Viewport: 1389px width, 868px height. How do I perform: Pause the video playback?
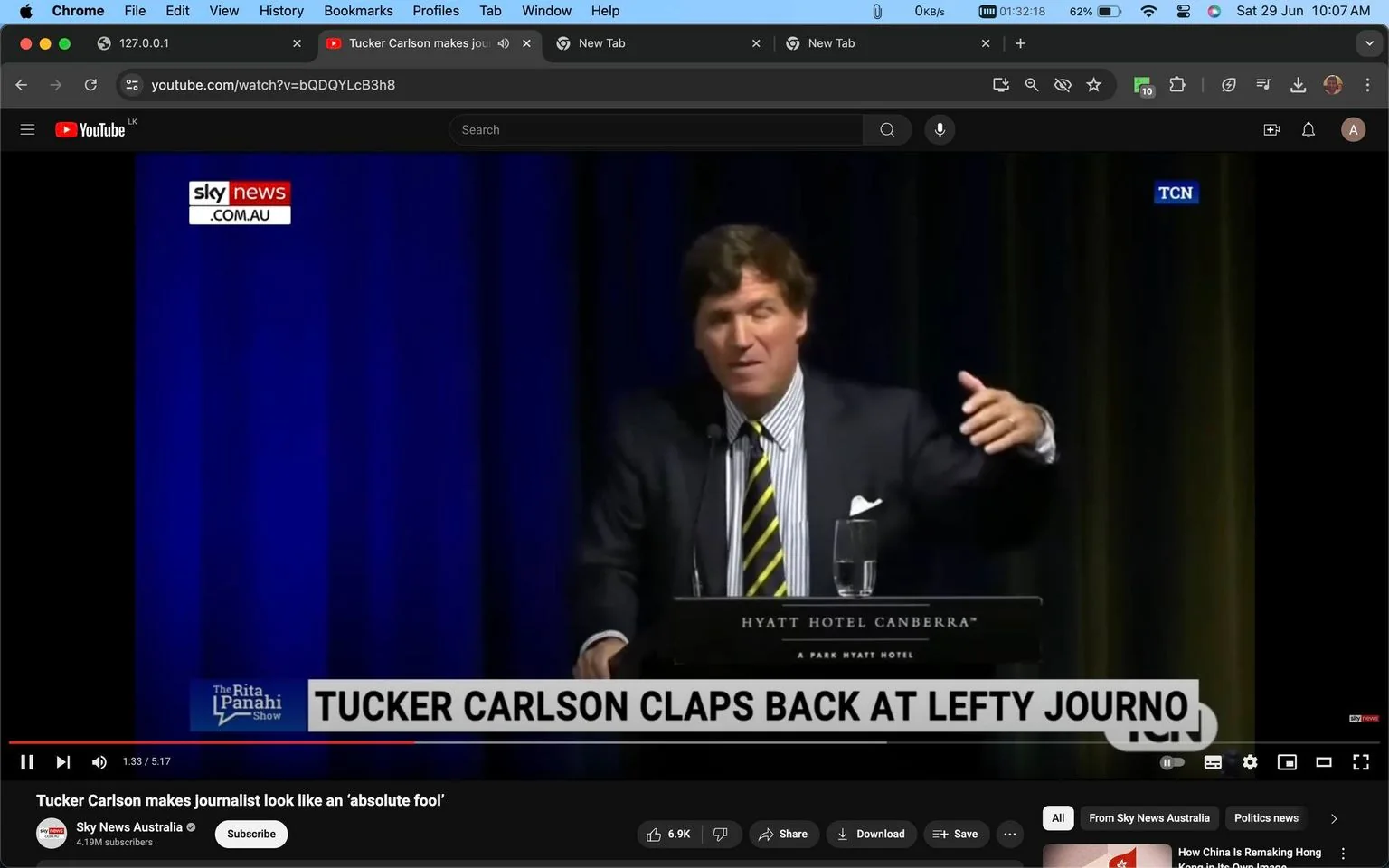click(27, 762)
